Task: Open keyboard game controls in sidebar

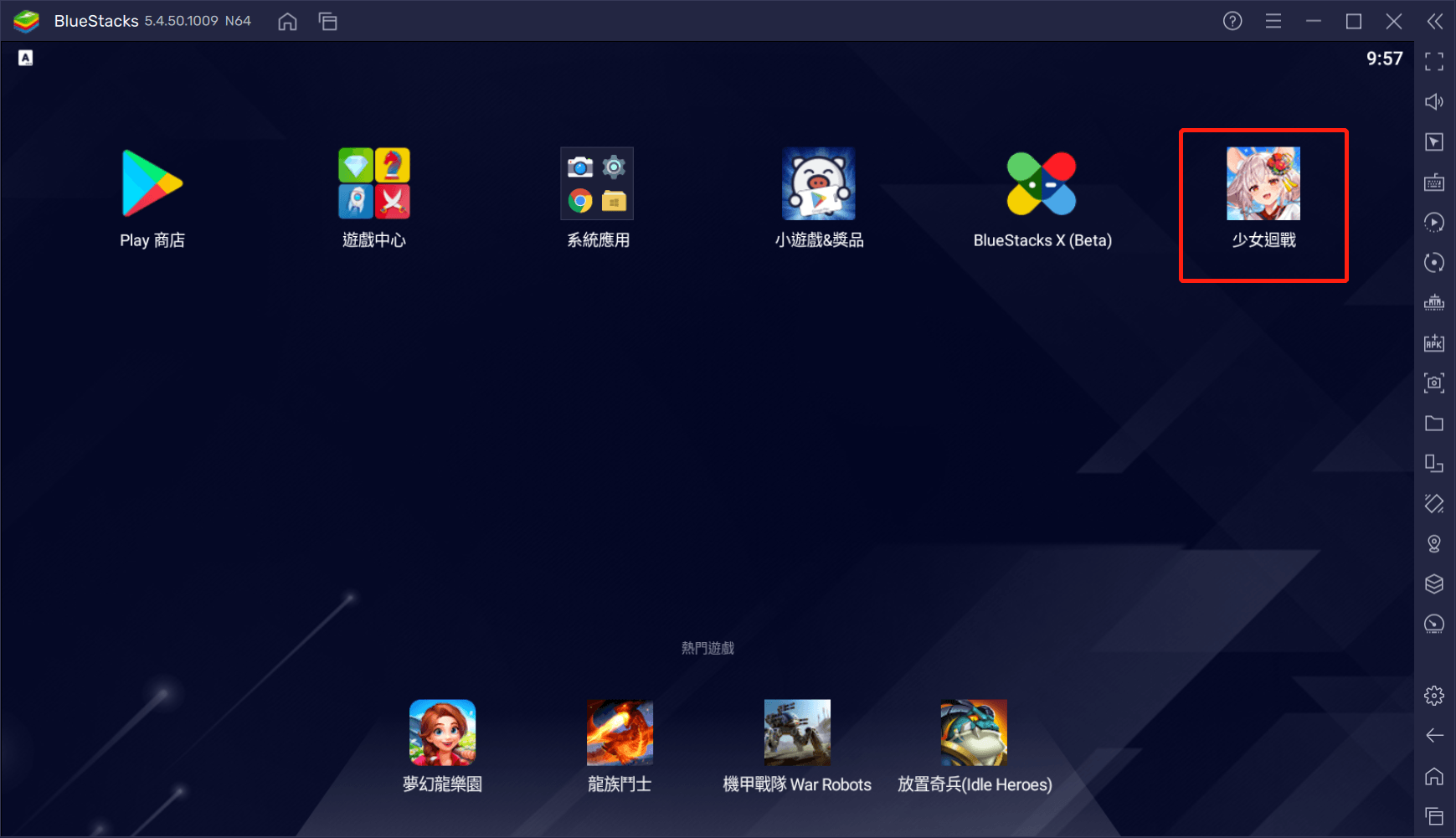Action: click(x=1434, y=183)
